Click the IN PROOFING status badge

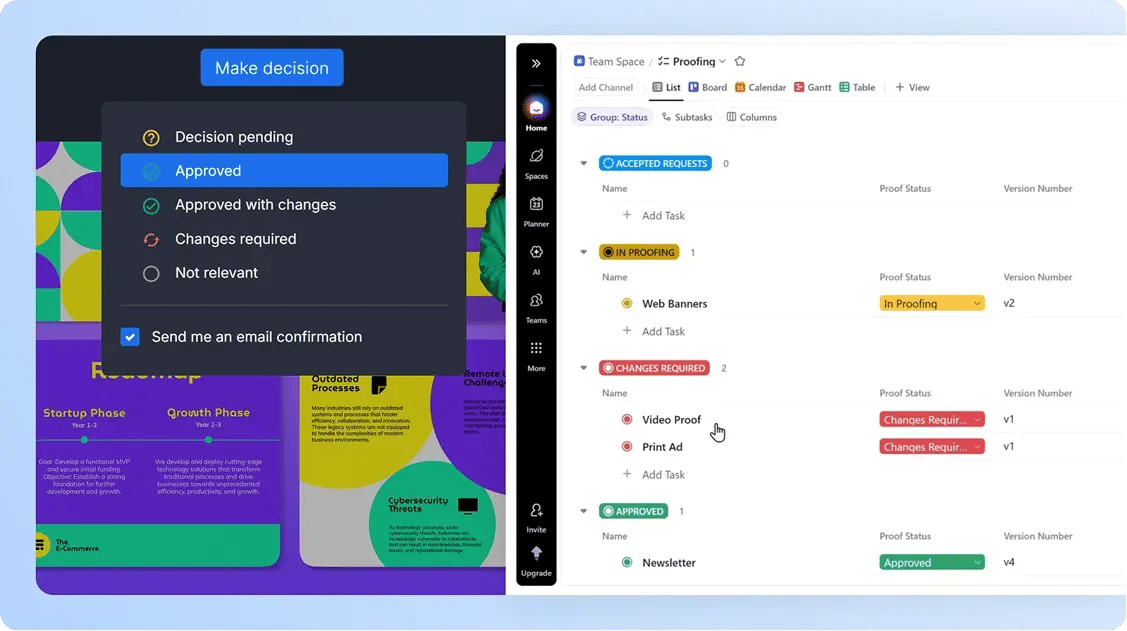click(639, 252)
